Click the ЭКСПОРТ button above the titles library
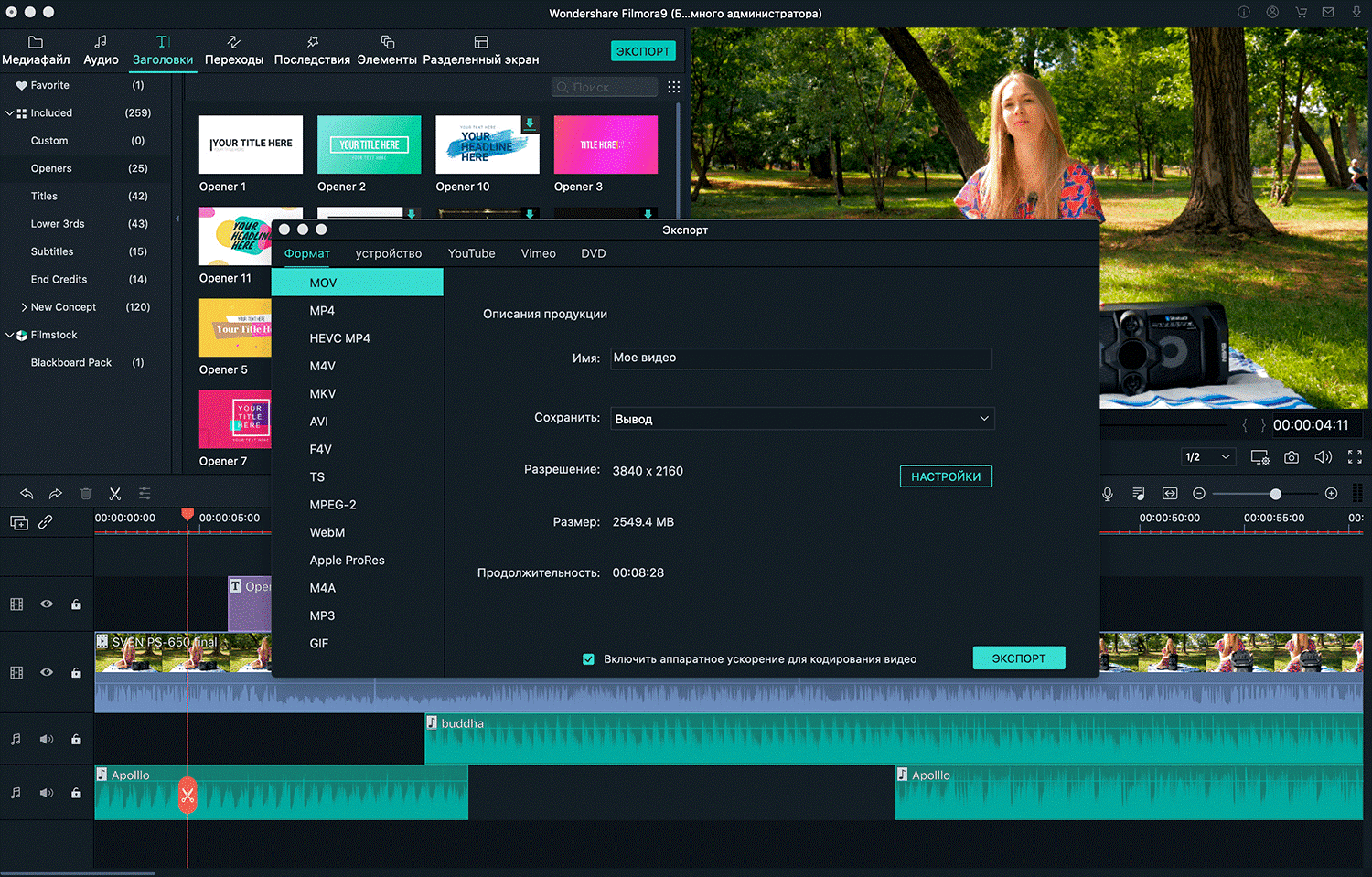This screenshot has width=1372, height=877. point(643,51)
